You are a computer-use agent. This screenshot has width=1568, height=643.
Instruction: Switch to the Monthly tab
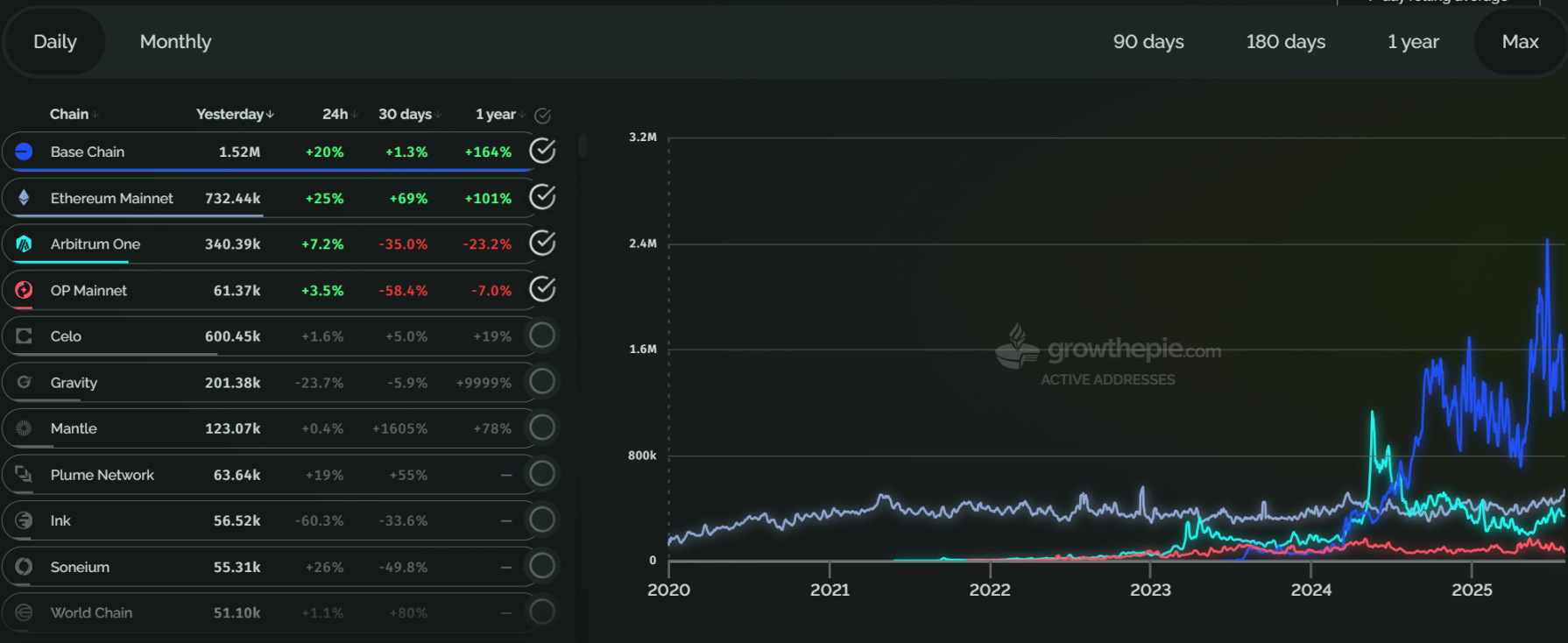pos(175,41)
